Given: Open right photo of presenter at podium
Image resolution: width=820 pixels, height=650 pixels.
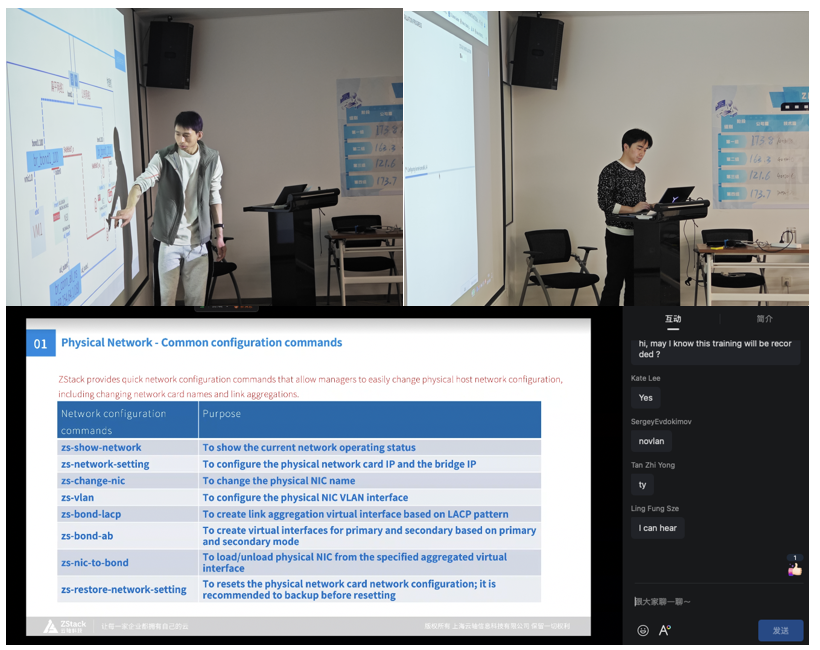Looking at the screenshot, I should point(607,158).
